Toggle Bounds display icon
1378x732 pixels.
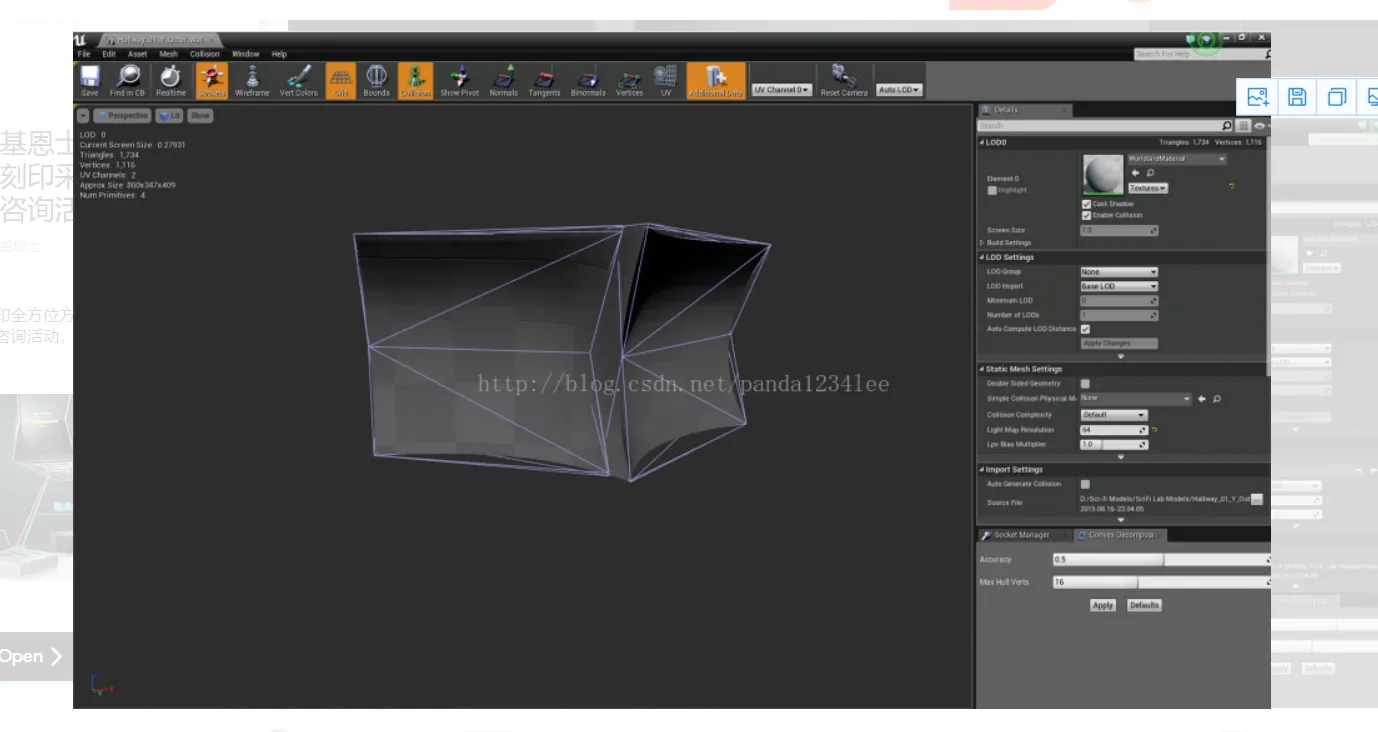[376, 80]
